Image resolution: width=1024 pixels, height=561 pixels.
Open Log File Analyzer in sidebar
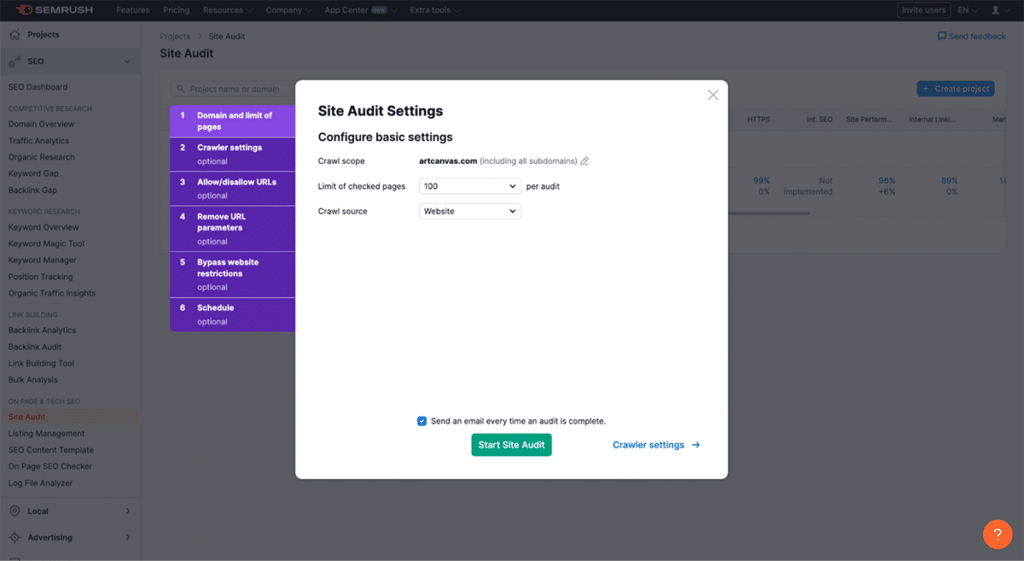tap(40, 483)
